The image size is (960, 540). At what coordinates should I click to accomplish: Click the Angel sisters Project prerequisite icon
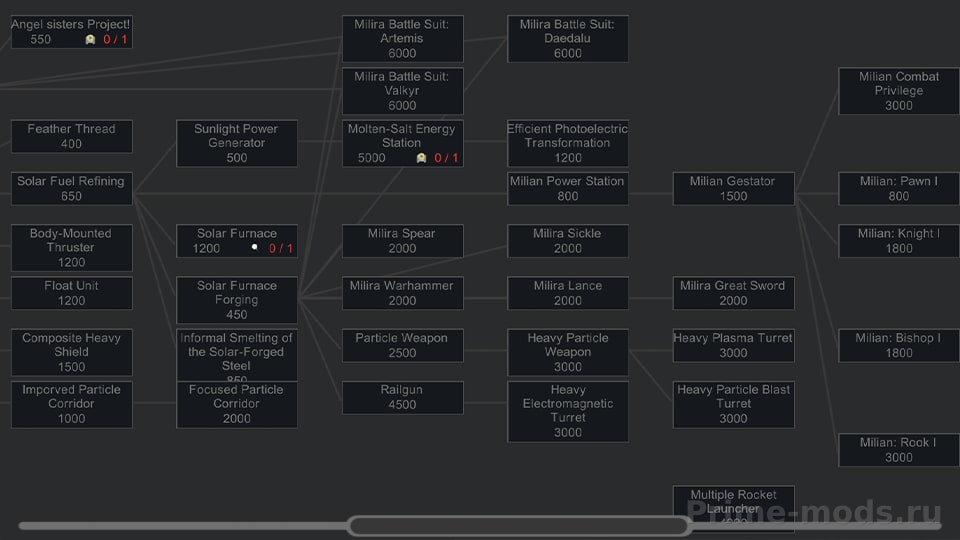[90, 40]
